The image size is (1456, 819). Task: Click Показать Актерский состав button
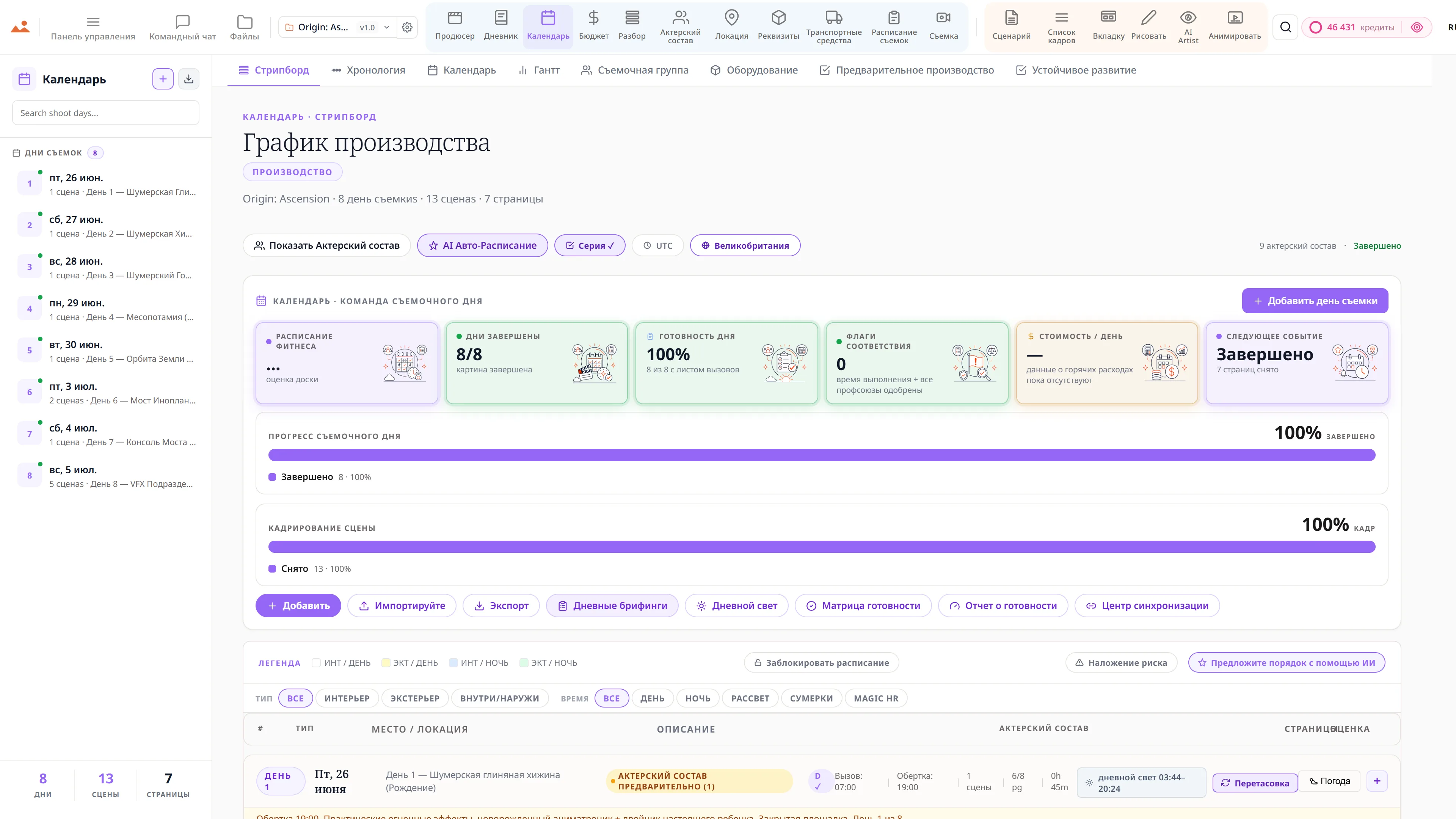[327, 245]
